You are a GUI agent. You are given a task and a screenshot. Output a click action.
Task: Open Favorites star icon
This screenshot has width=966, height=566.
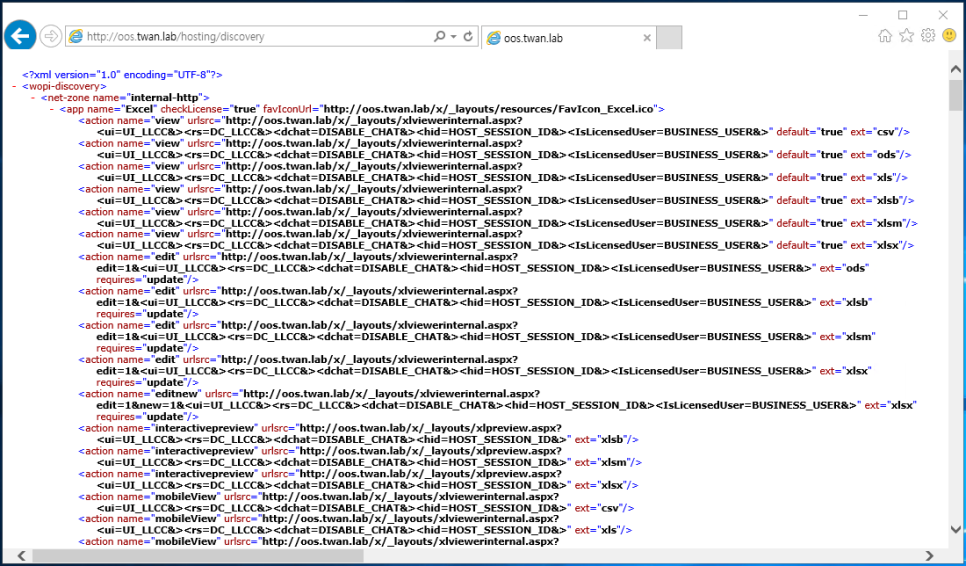(x=906, y=36)
